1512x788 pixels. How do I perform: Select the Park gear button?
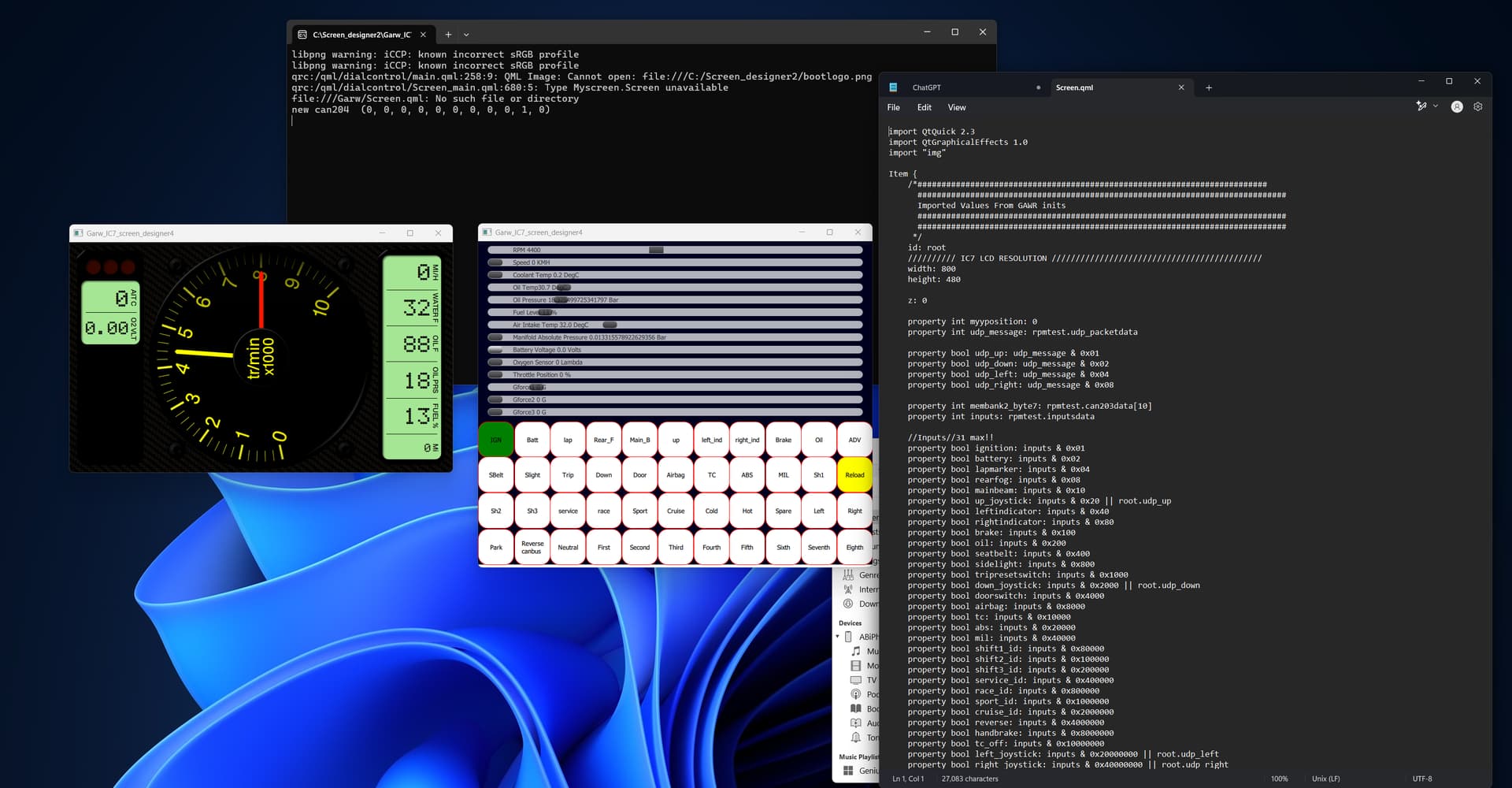[496, 547]
